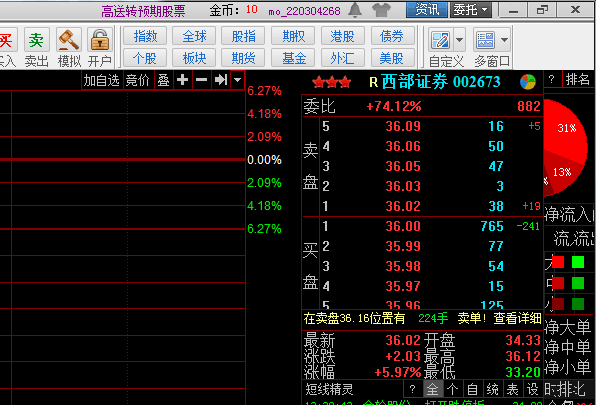596x405 pixels.
Task: Toggle the 叠 overlay chart button
Action: [163, 80]
